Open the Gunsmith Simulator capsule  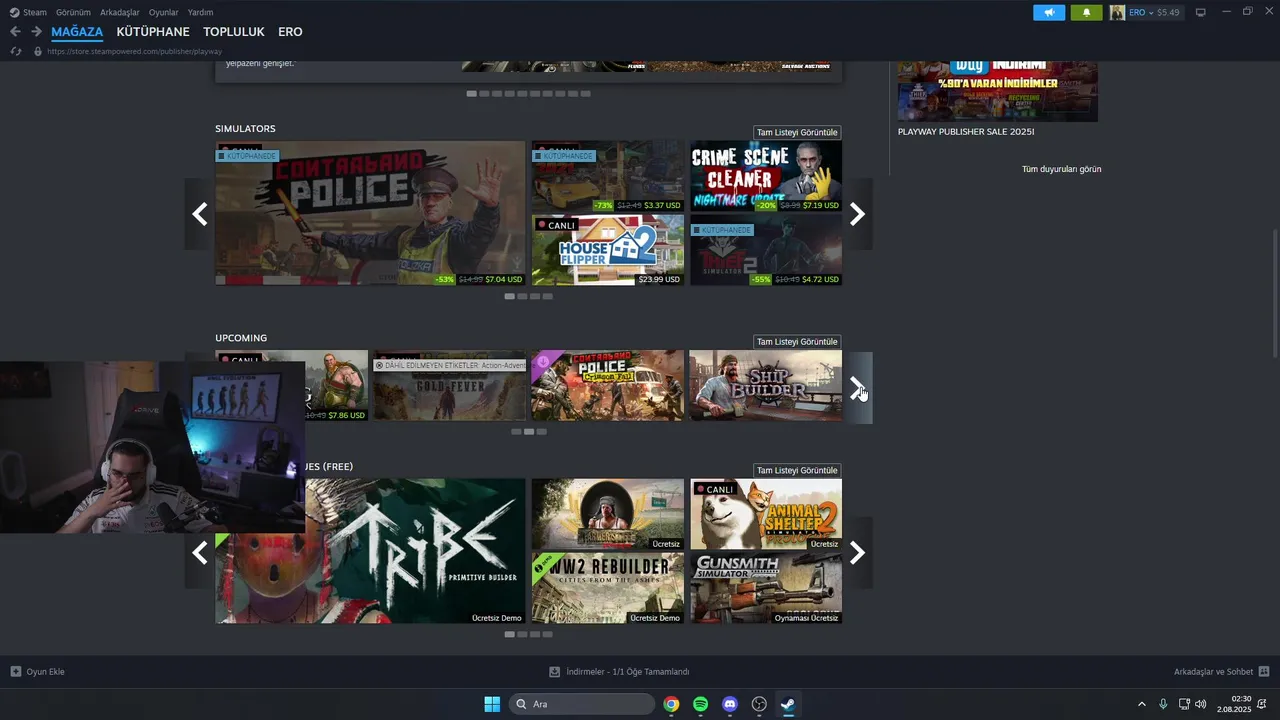[x=766, y=588]
